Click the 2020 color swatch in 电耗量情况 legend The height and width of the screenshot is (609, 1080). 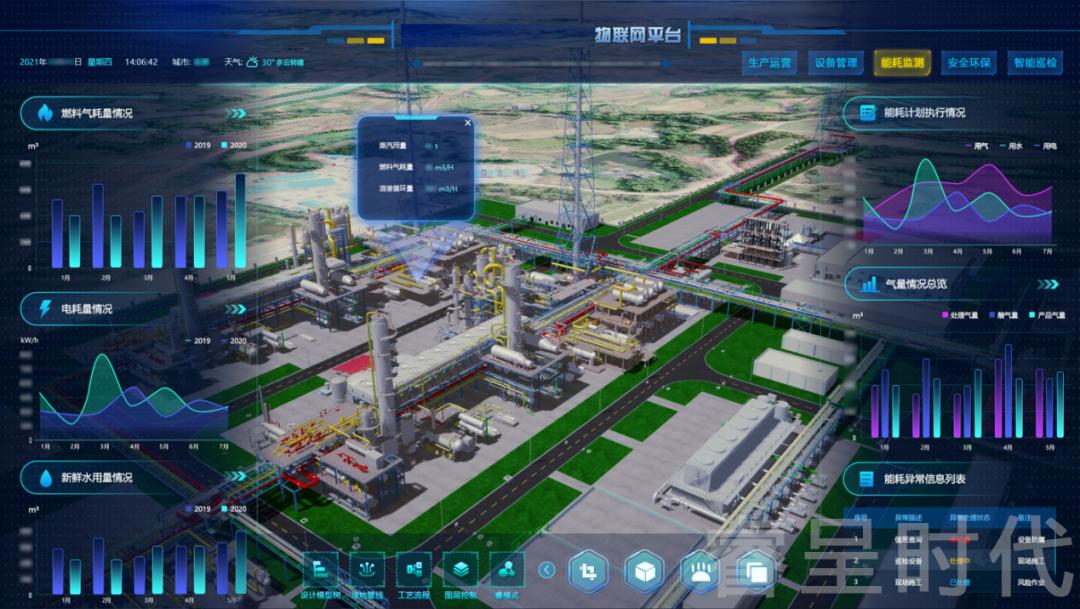click(x=225, y=341)
